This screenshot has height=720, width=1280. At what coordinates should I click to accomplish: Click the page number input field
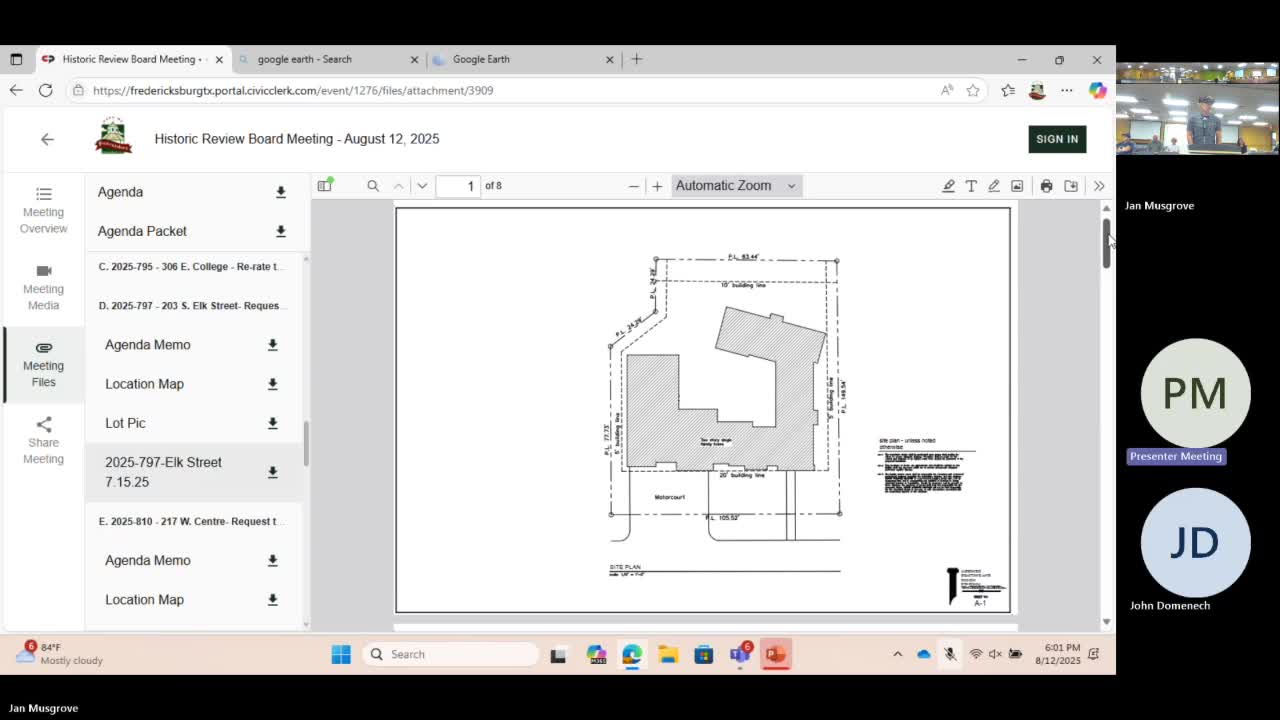pos(458,186)
